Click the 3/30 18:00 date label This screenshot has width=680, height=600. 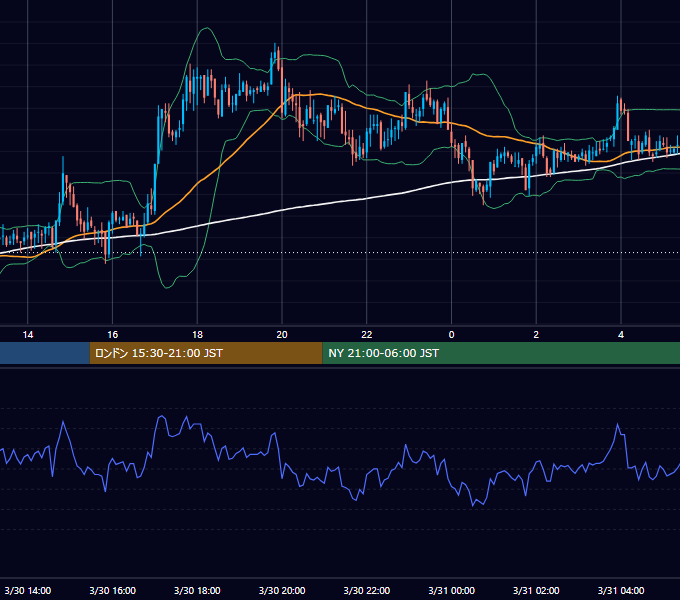(197, 590)
